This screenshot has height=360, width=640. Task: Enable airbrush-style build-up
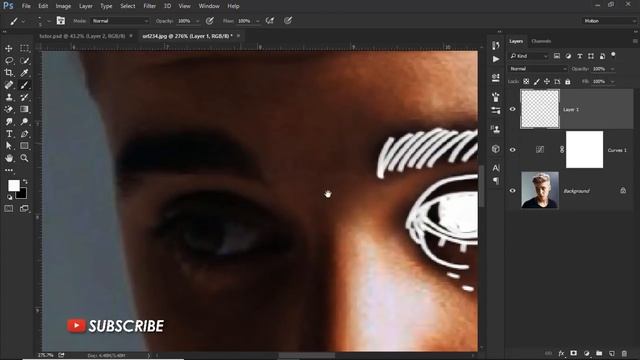tap(270, 21)
